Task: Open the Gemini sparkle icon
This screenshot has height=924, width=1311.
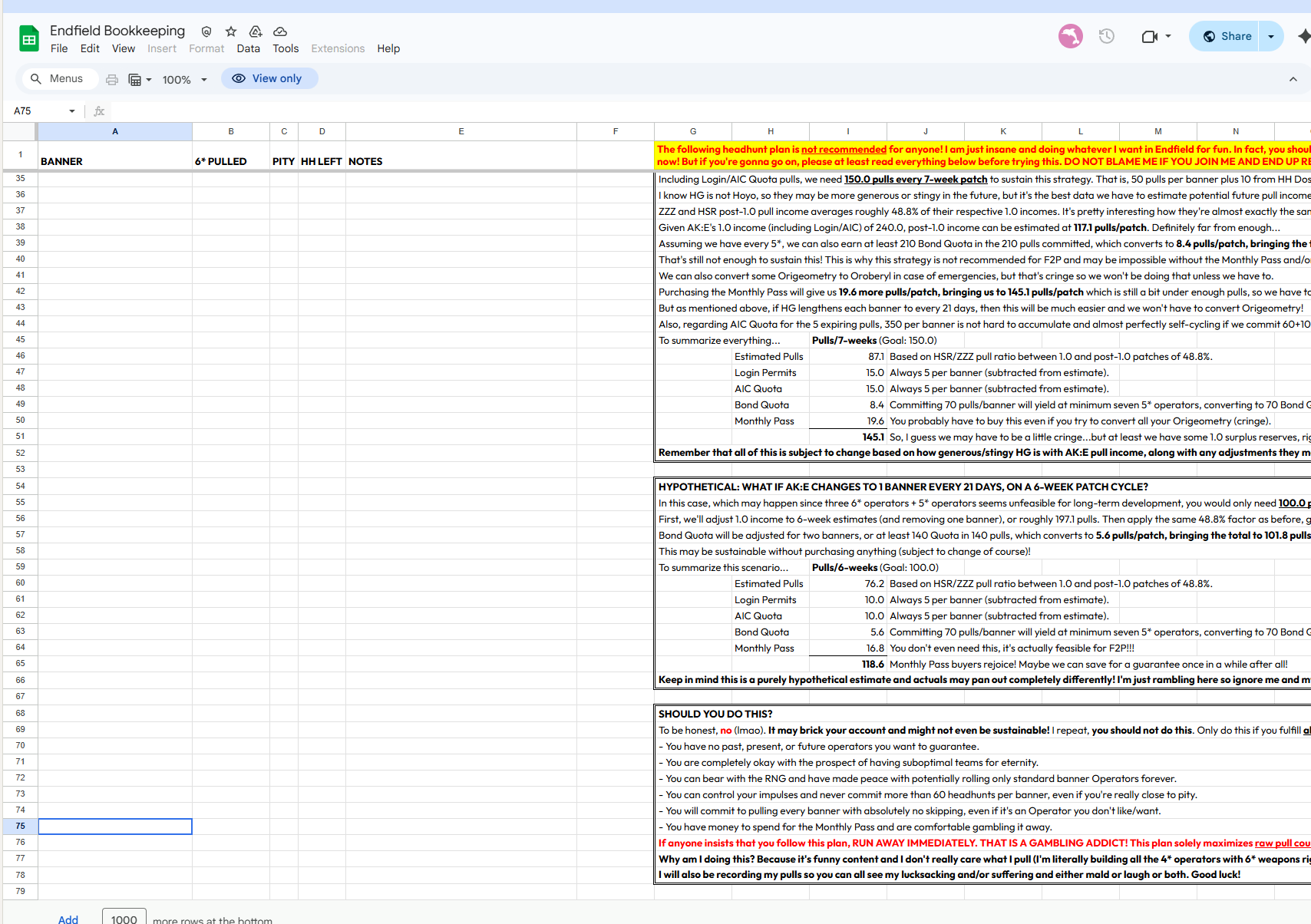Action: [x=1305, y=35]
